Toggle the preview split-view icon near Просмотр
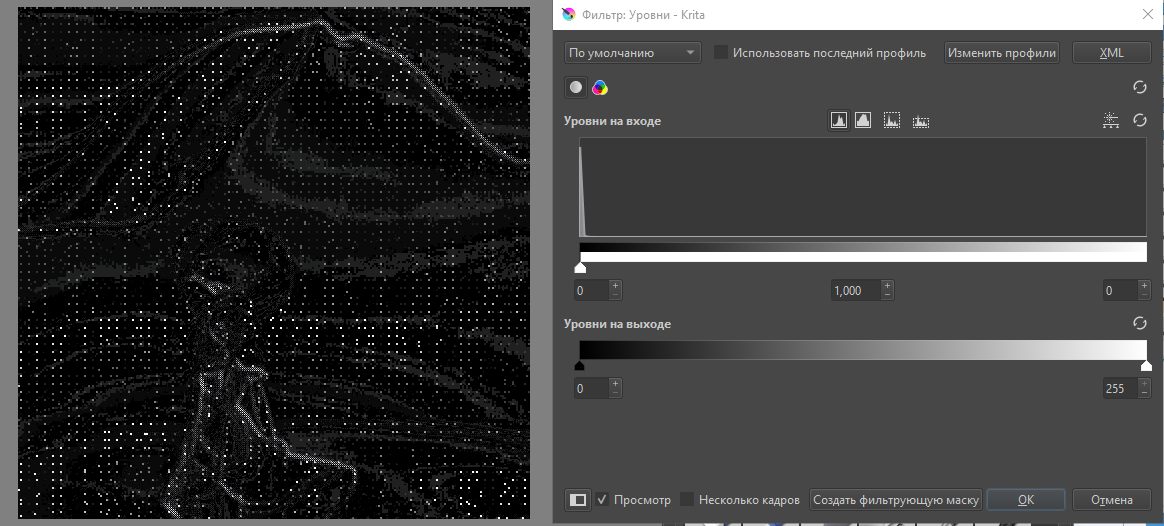Image resolution: width=1164 pixels, height=526 pixels. coord(578,500)
